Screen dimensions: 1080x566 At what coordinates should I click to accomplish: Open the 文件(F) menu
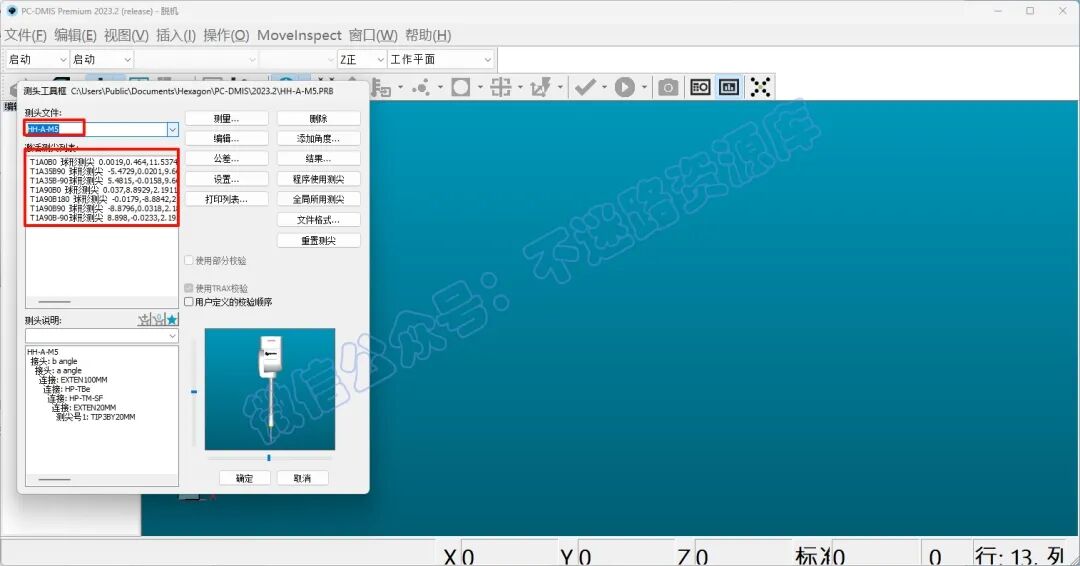pyautogui.click(x=25, y=35)
